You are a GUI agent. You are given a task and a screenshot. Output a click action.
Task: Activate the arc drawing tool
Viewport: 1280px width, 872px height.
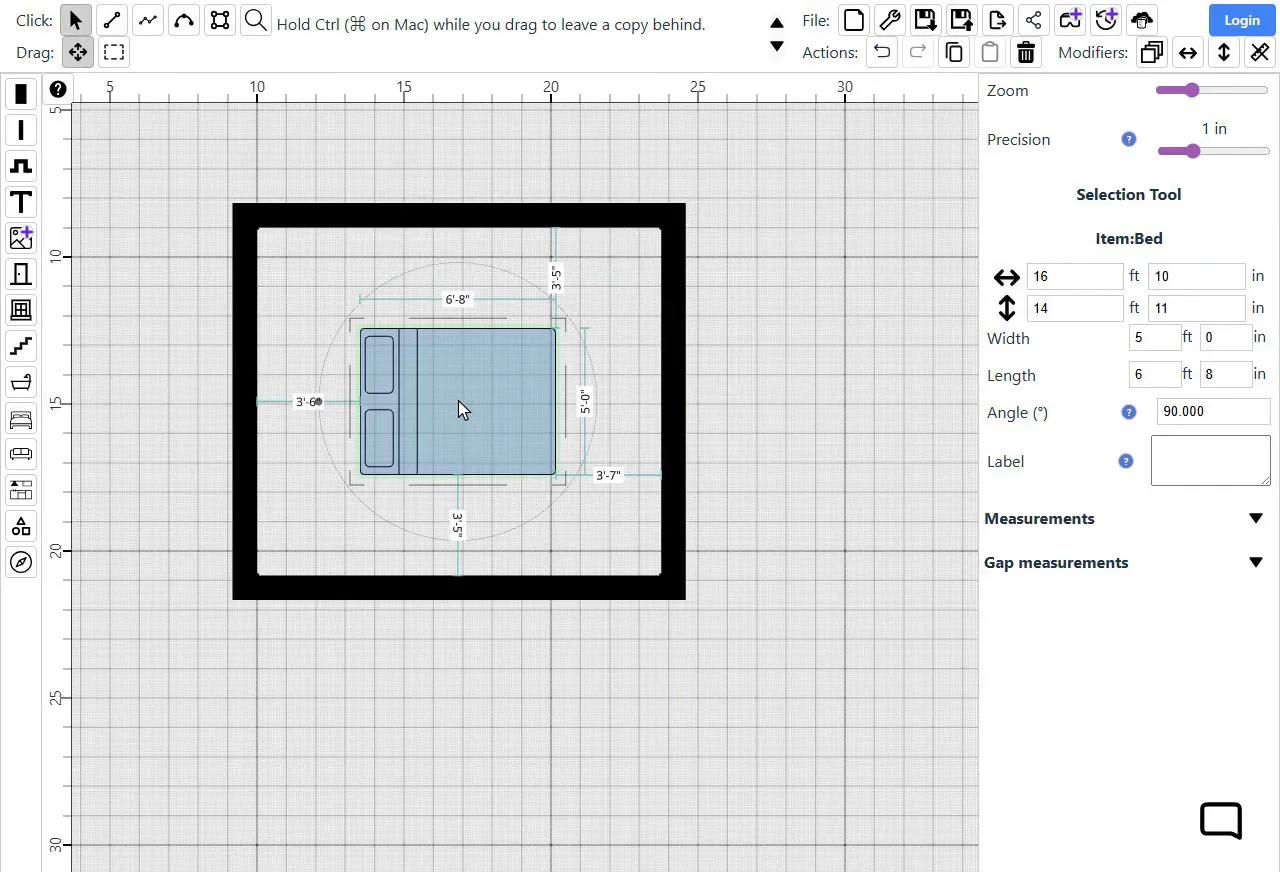click(184, 20)
